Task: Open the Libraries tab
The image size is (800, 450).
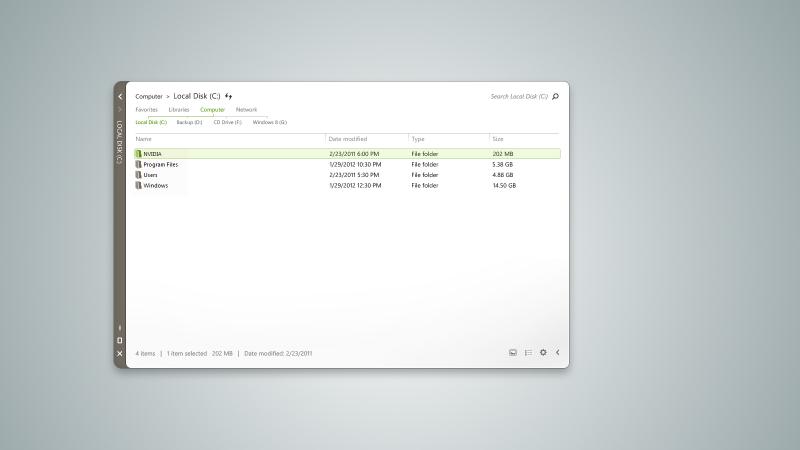Action: (x=179, y=110)
